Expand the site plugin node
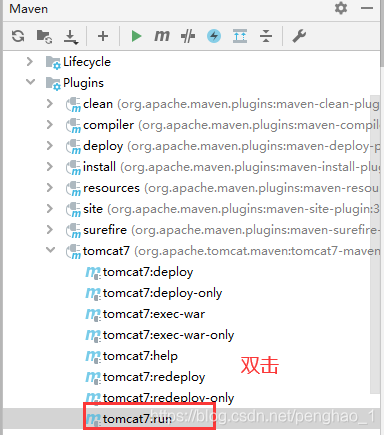384x435 pixels. pyautogui.click(x=50, y=209)
